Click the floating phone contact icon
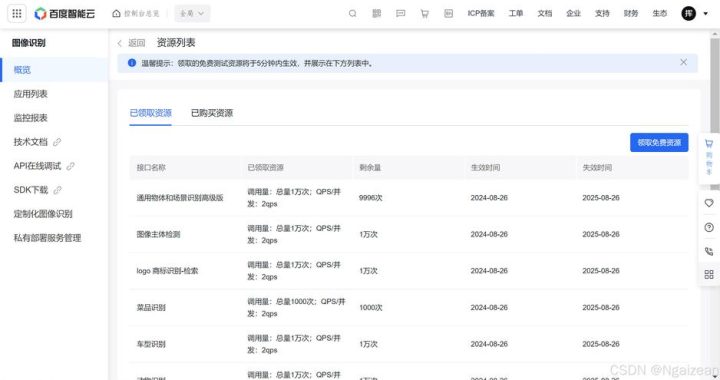720x380 pixels. pyautogui.click(x=709, y=251)
